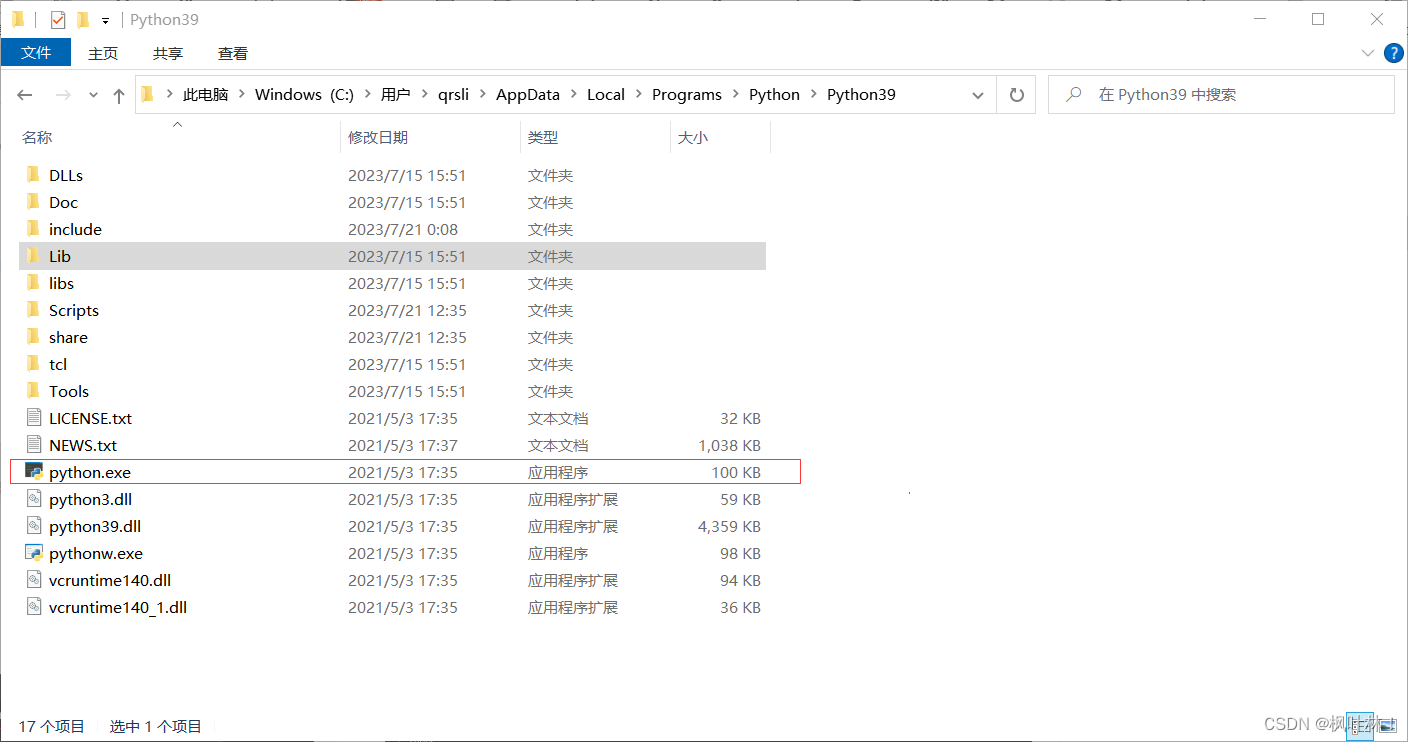Click the Properties checkmark icon in title bar
The image size is (1408, 742).
pos(58,20)
